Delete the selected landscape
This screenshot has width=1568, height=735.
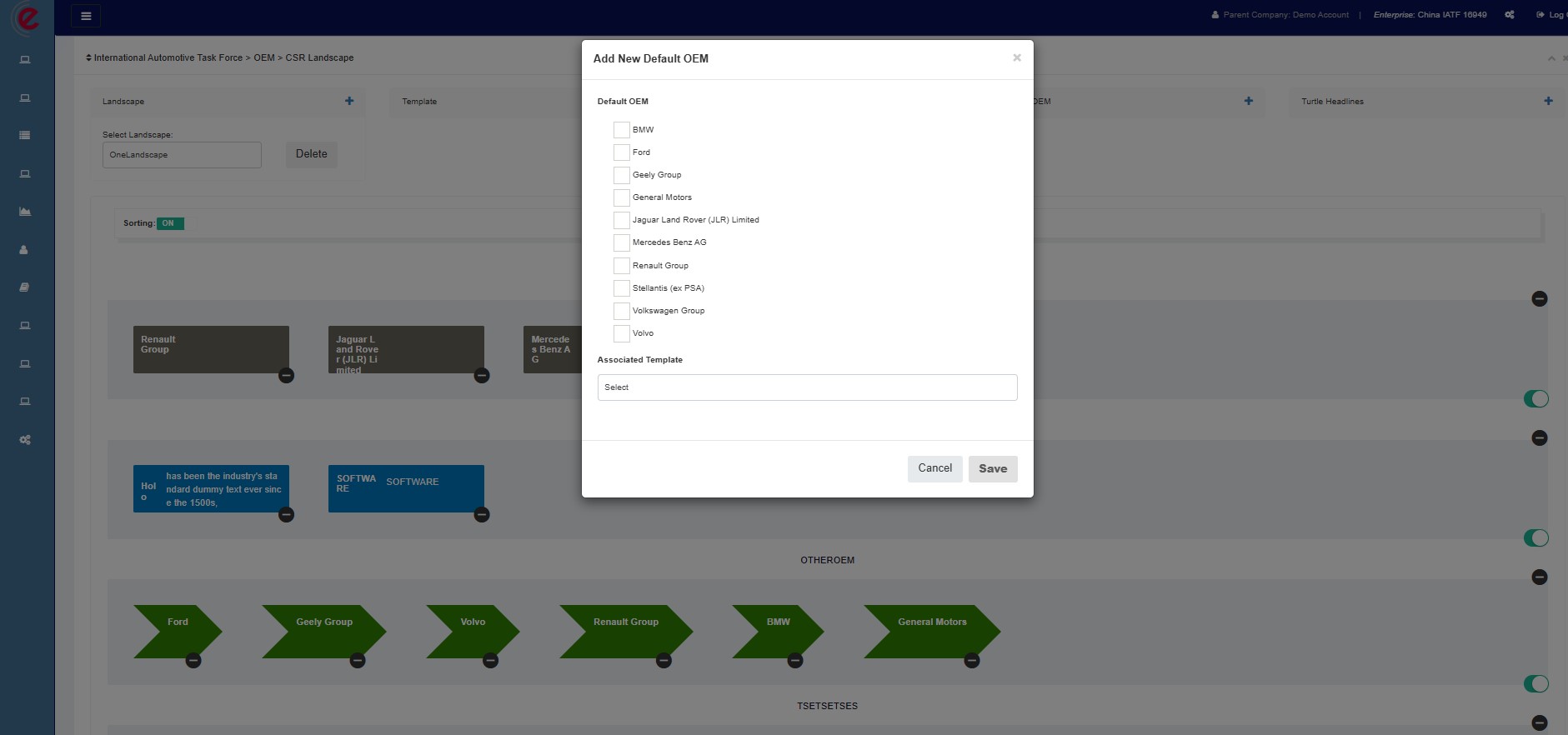311,154
